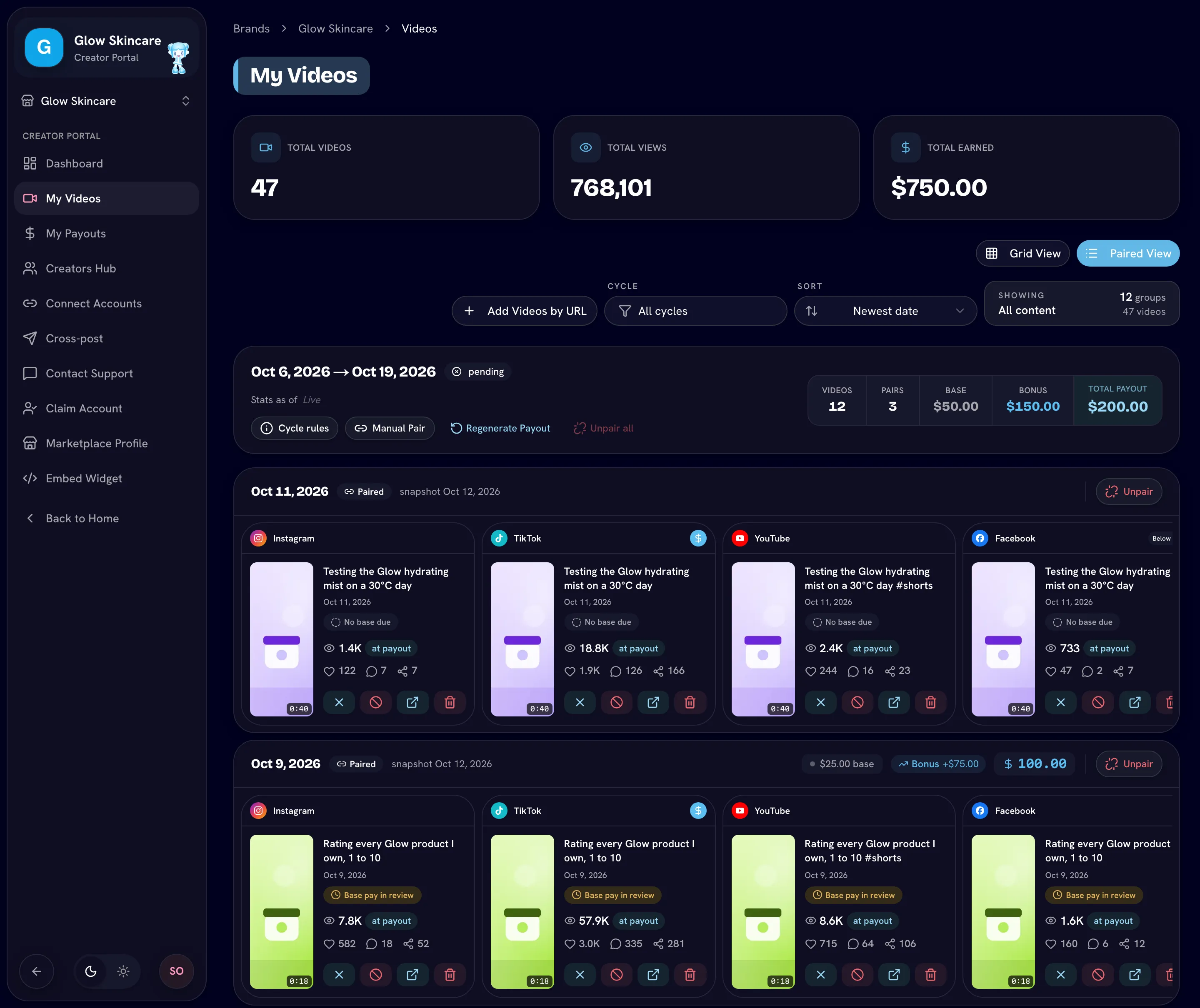Open Connect Accounts page
1200x1008 pixels.
106,303
